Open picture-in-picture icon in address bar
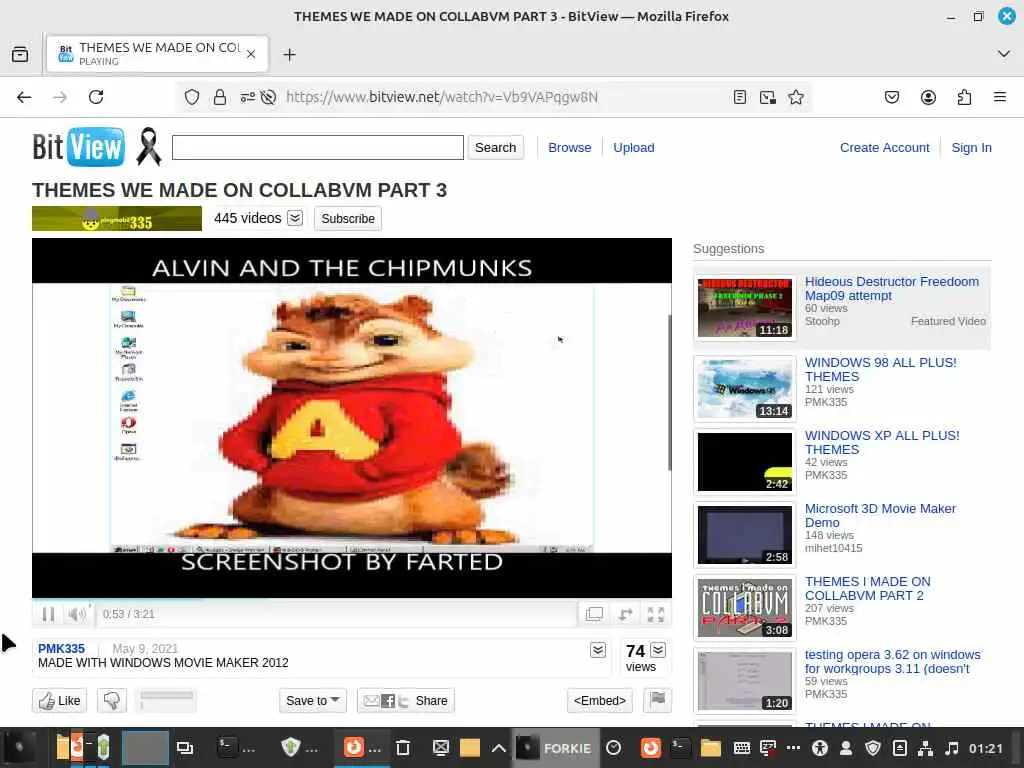The width and height of the screenshot is (1024, 768). click(768, 97)
